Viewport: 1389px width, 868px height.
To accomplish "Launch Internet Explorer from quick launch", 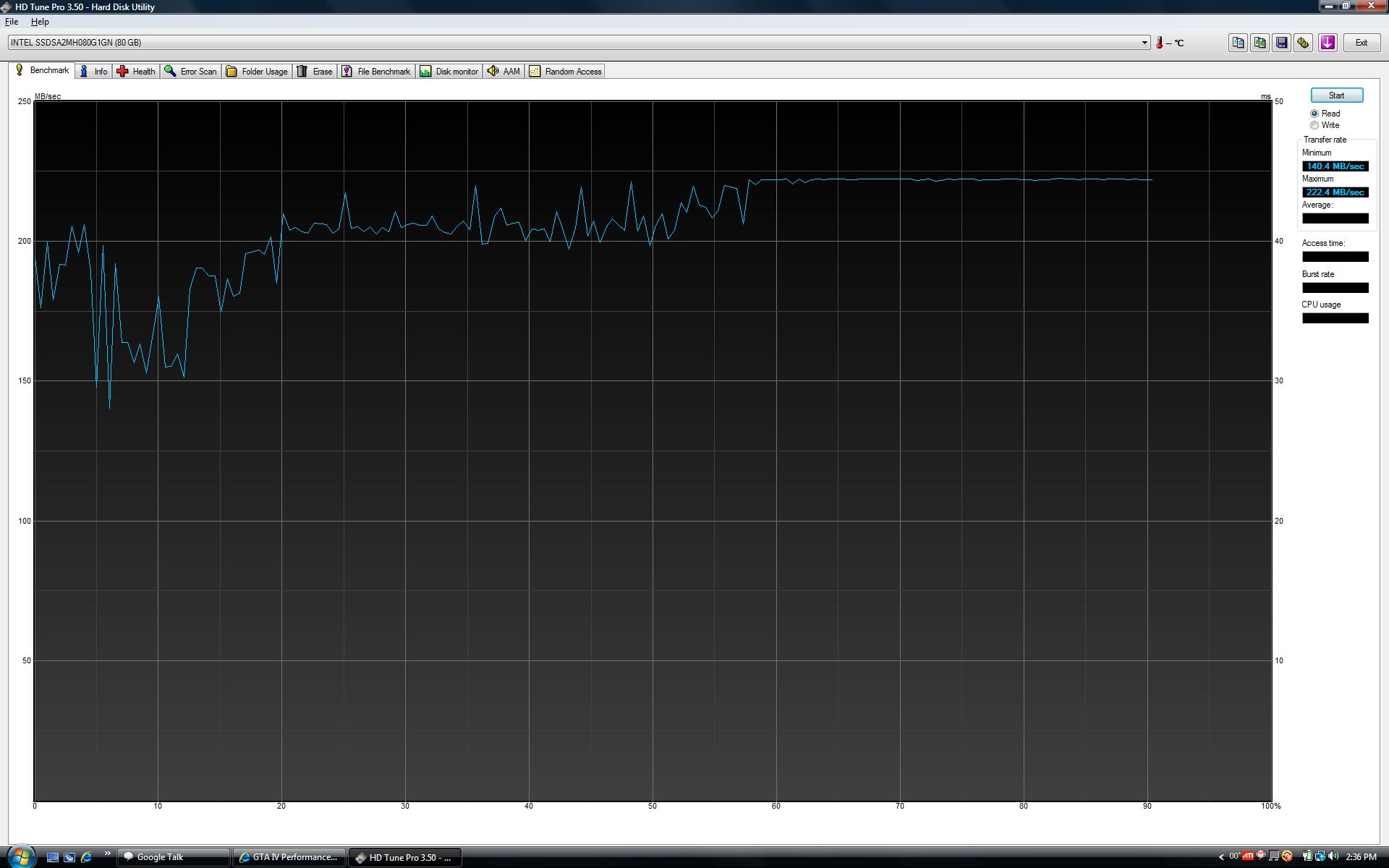I will pos(86,857).
